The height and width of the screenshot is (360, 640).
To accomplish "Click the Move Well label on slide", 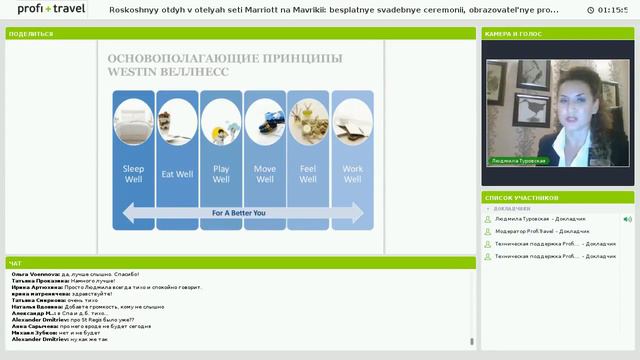I will pyautogui.click(x=265, y=174).
